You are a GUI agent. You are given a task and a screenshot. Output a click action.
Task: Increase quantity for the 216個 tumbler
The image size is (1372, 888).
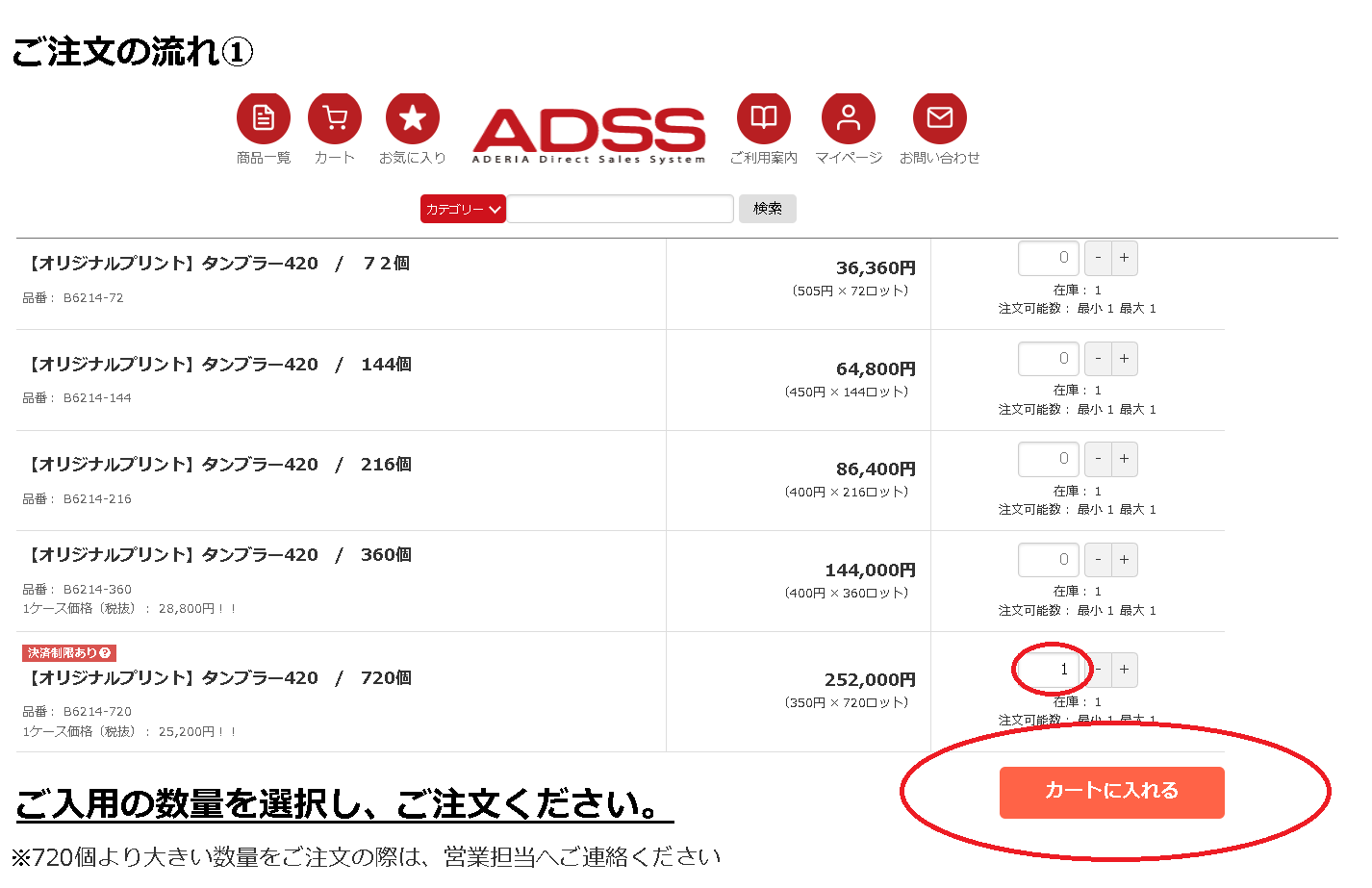click(x=1124, y=459)
